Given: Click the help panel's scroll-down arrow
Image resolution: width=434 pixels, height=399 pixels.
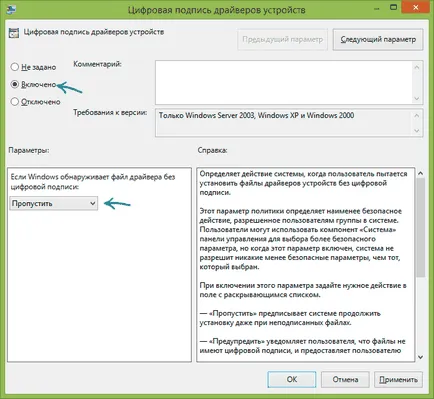Looking at the screenshot, I should pos(420,357).
